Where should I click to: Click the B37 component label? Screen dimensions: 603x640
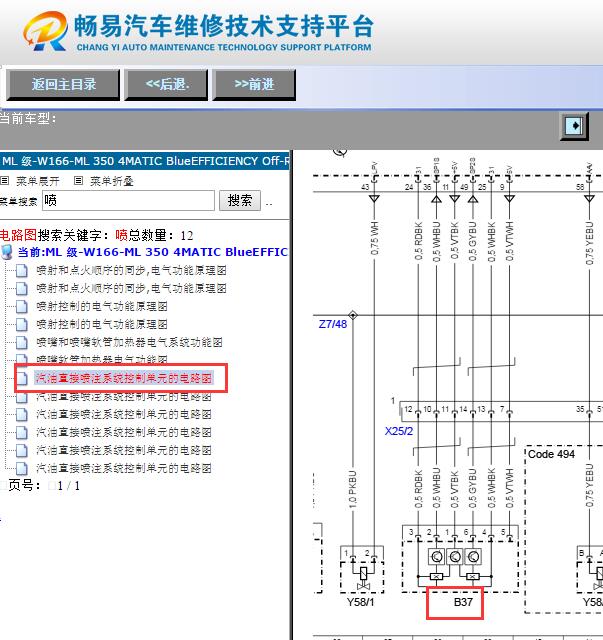point(463,602)
